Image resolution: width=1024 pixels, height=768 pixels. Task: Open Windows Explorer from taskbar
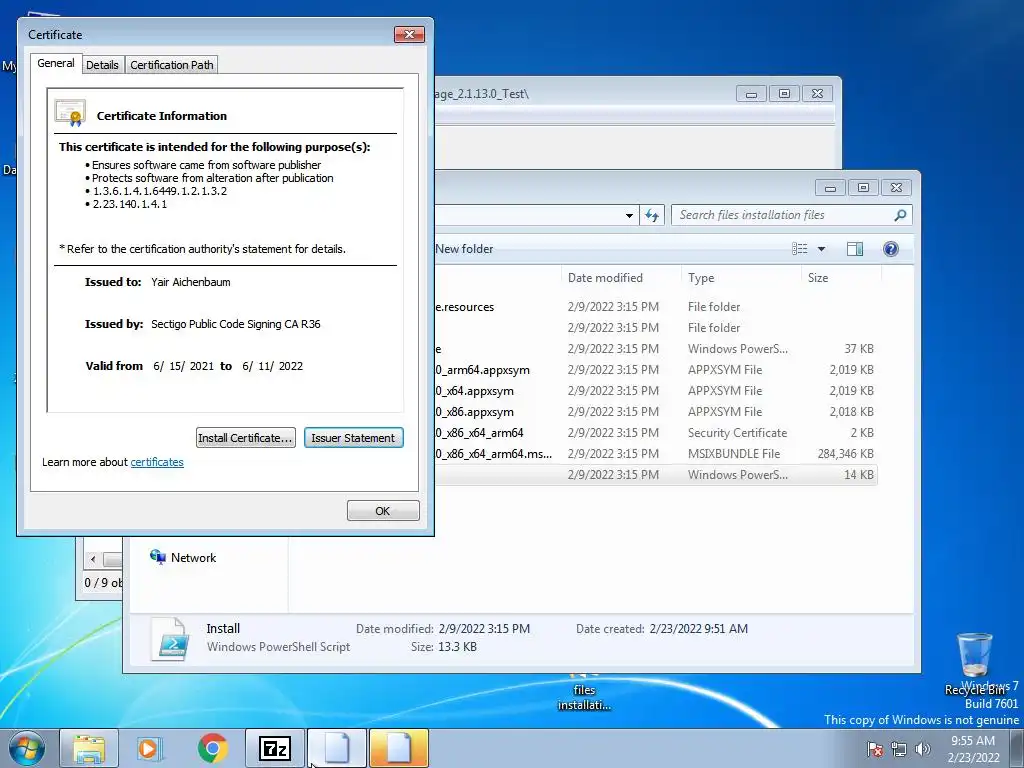(89, 748)
